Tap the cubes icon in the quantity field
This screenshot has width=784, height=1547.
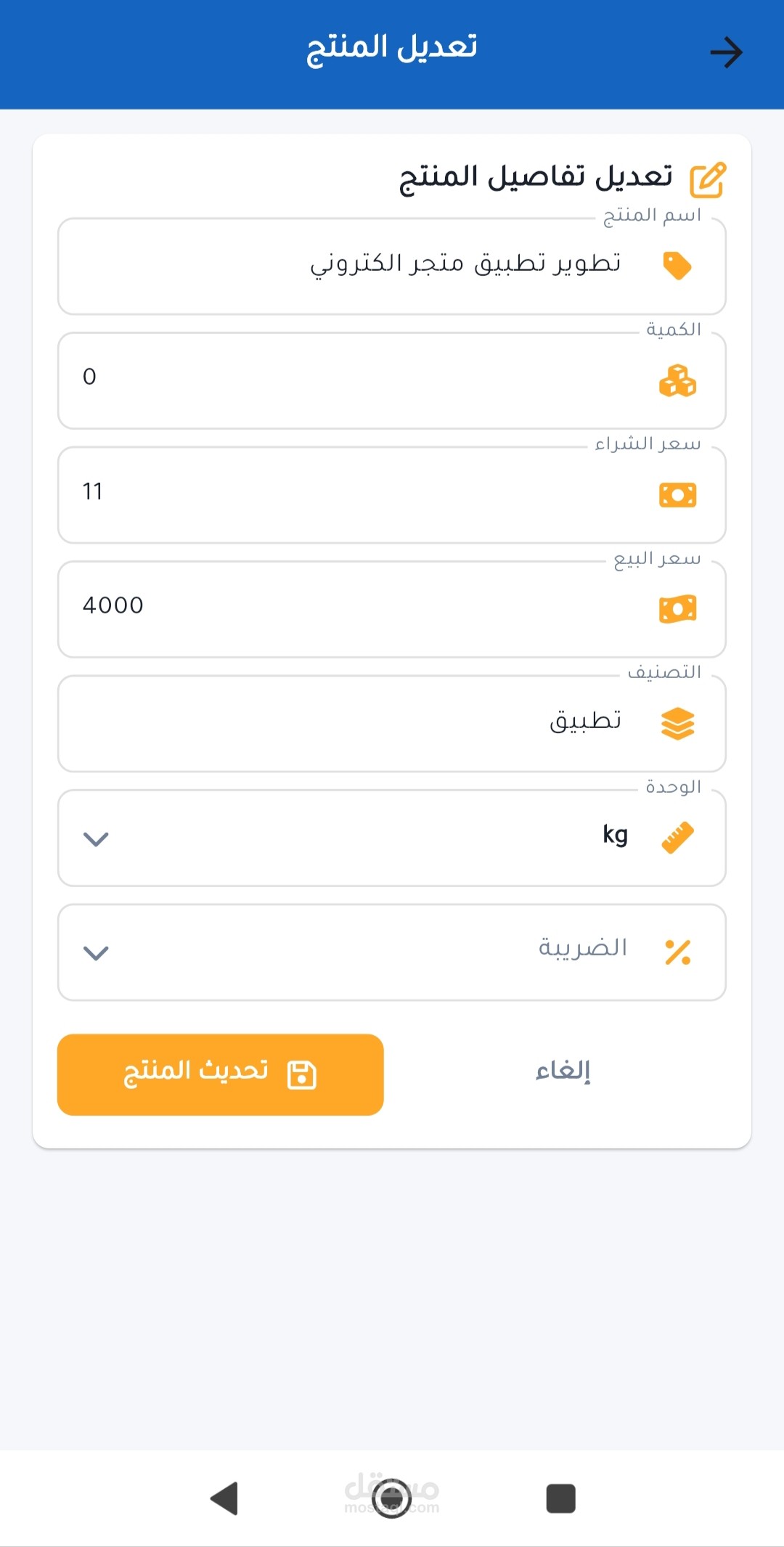pos(677,380)
